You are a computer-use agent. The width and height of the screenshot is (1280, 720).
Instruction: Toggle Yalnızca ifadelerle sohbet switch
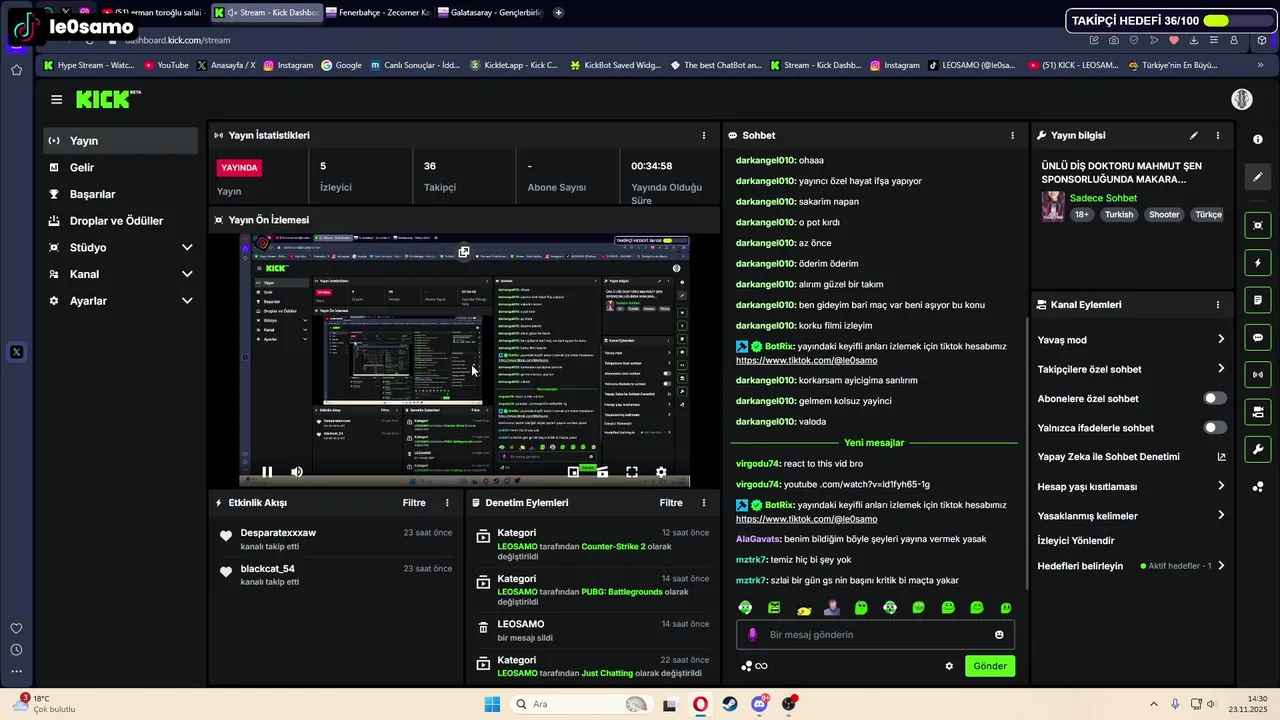1214,427
